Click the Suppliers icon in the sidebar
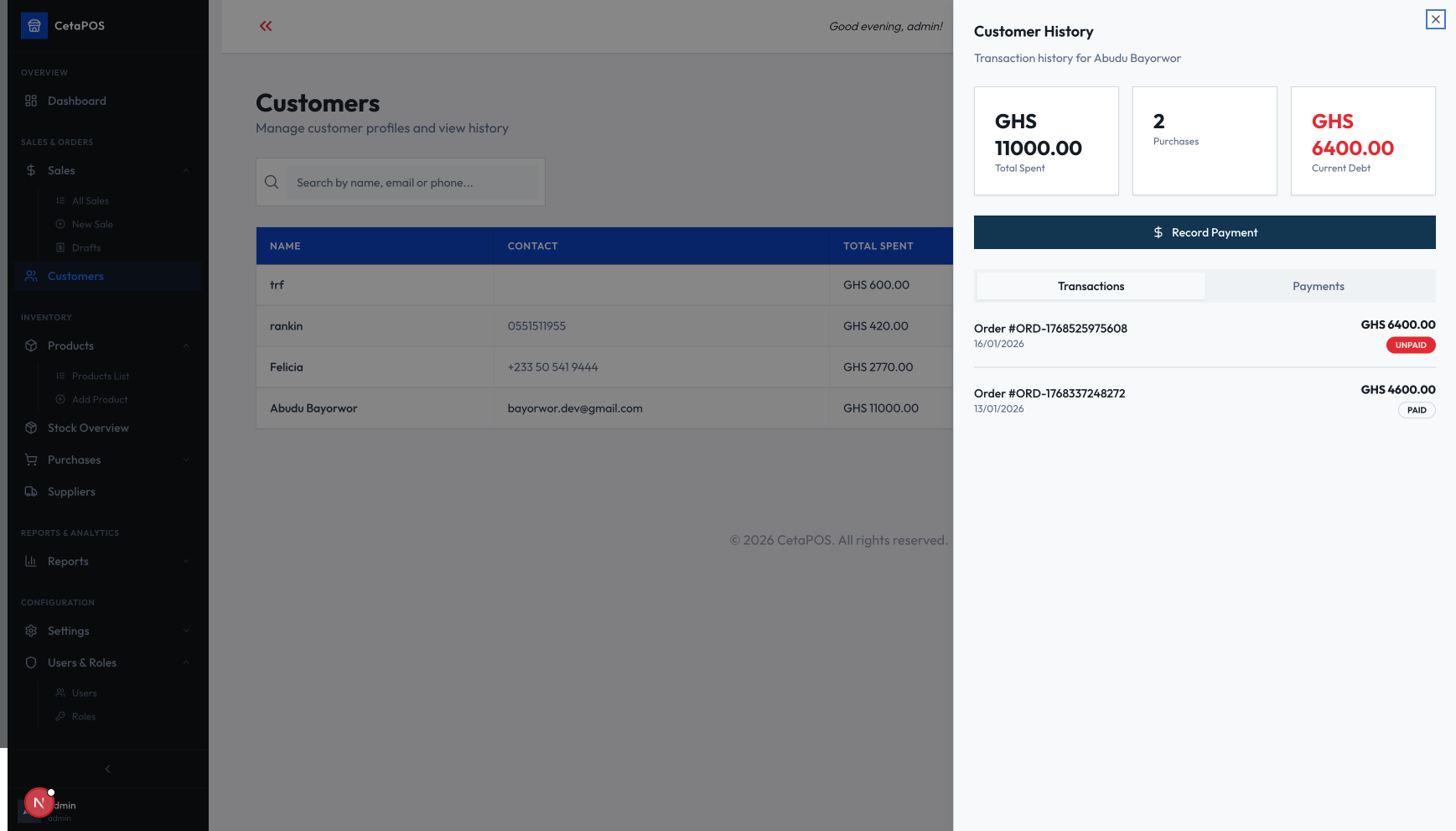 point(31,491)
